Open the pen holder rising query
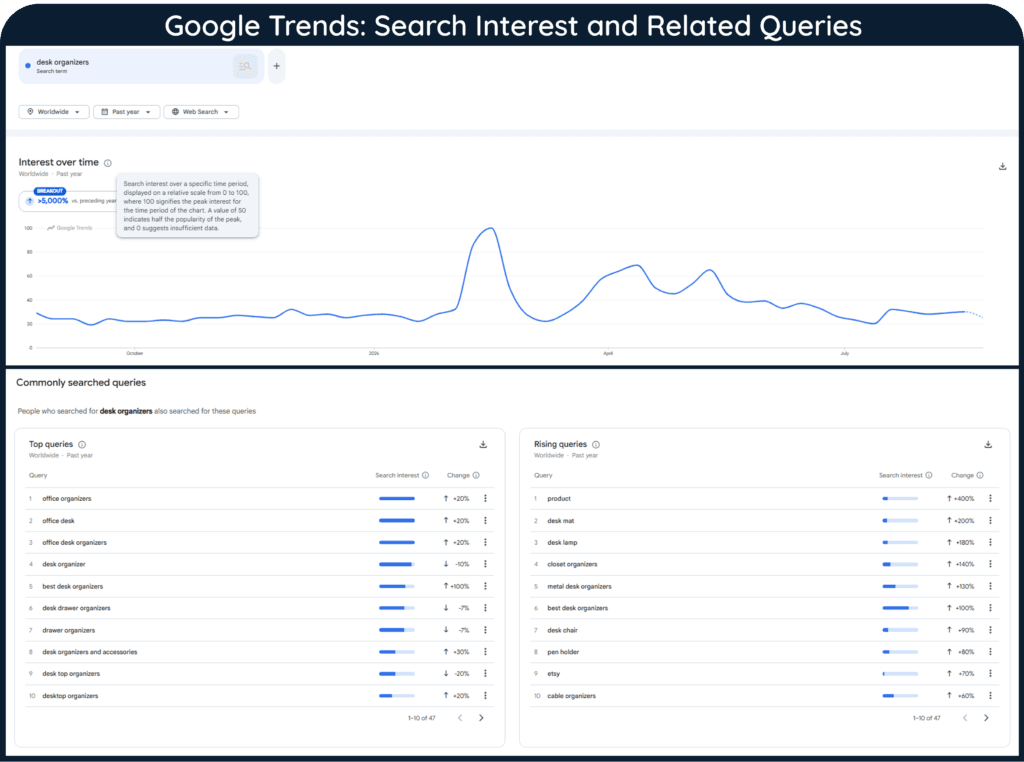 click(x=563, y=652)
